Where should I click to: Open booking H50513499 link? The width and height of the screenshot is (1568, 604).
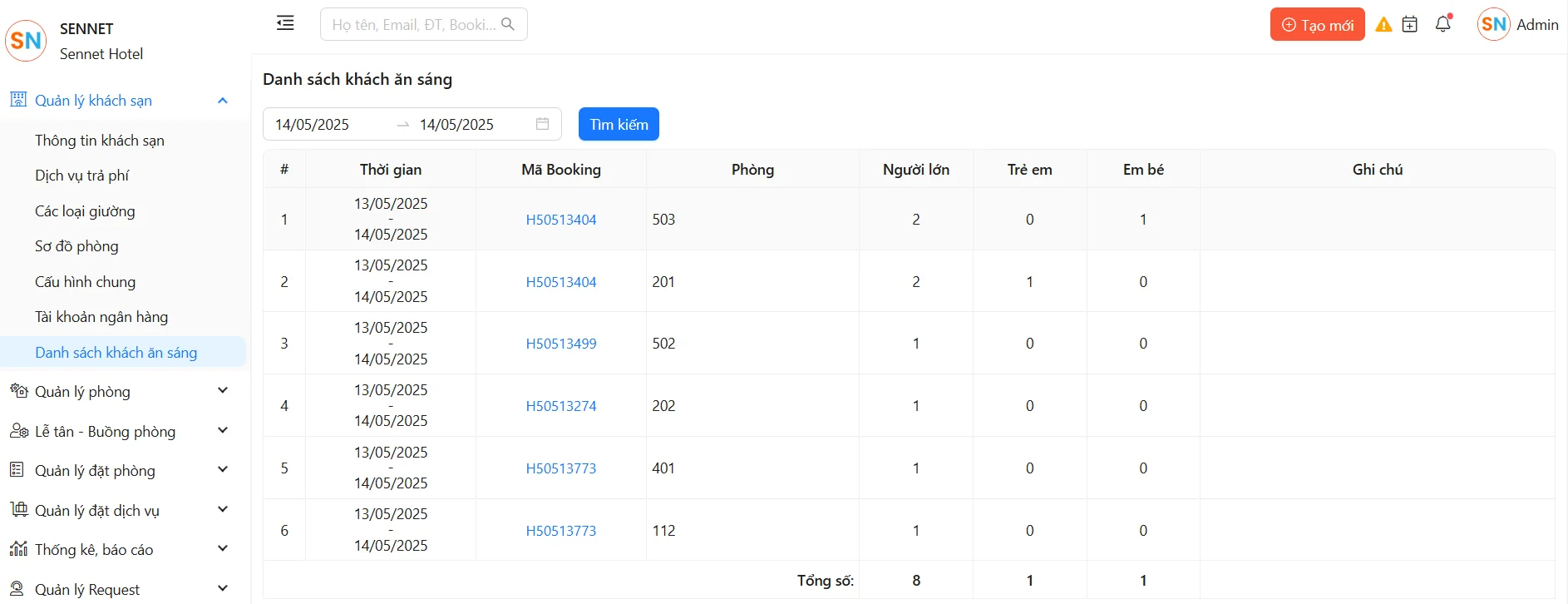pos(561,344)
